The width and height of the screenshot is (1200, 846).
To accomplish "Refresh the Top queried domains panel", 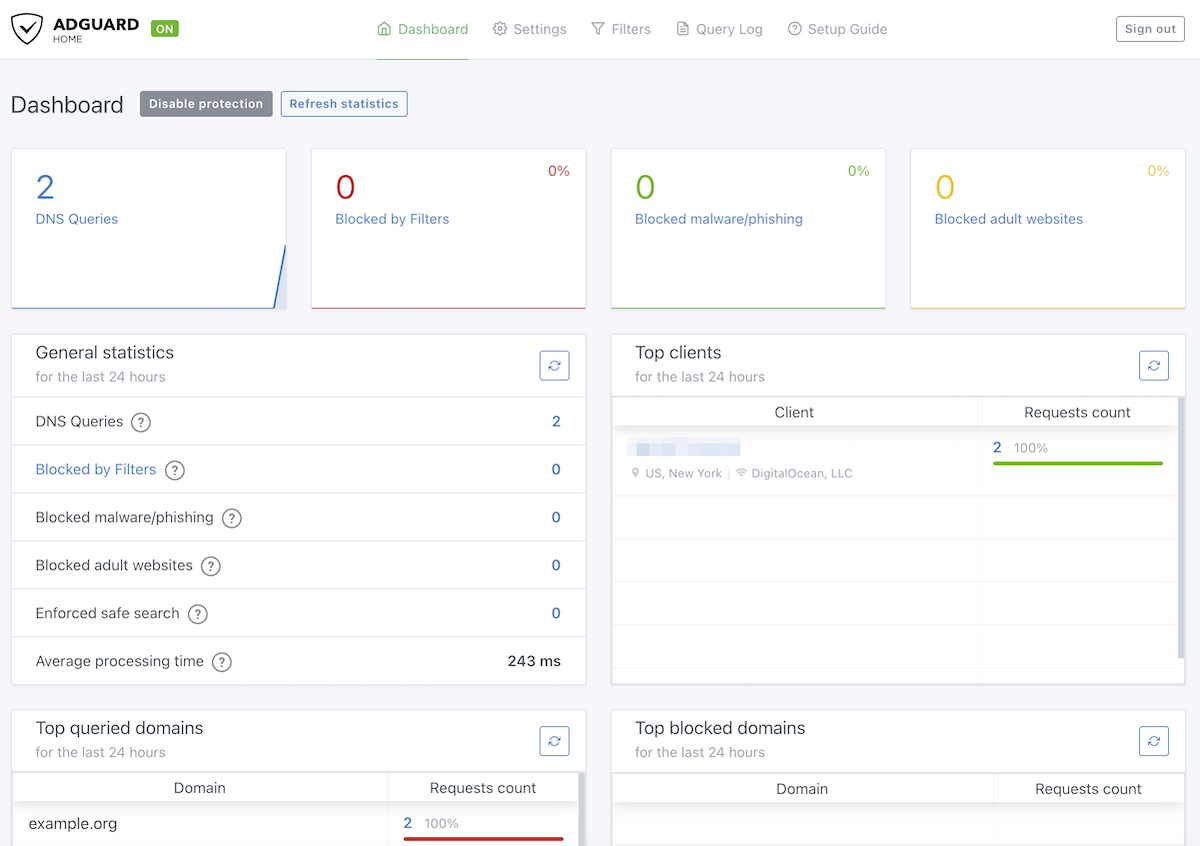I will 554,741.
